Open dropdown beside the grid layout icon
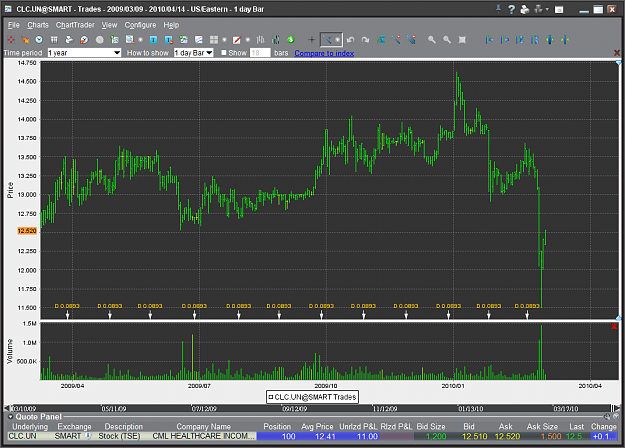This screenshot has height=448, width=625. click(224, 39)
